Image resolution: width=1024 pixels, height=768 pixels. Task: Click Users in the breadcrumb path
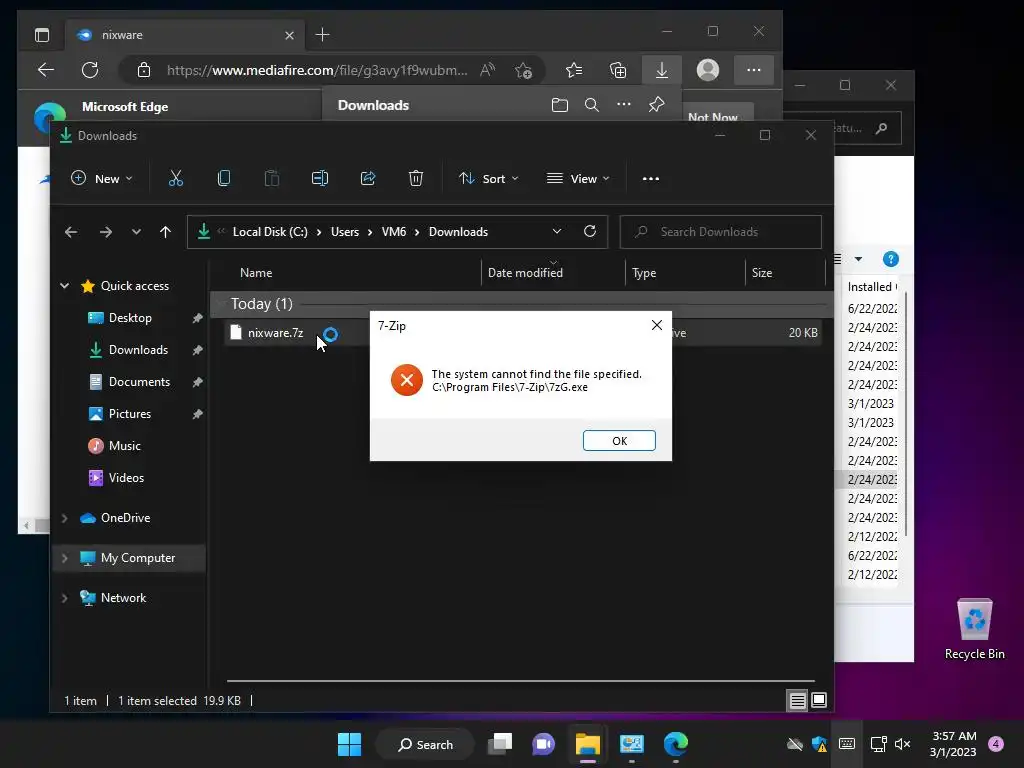tap(345, 232)
